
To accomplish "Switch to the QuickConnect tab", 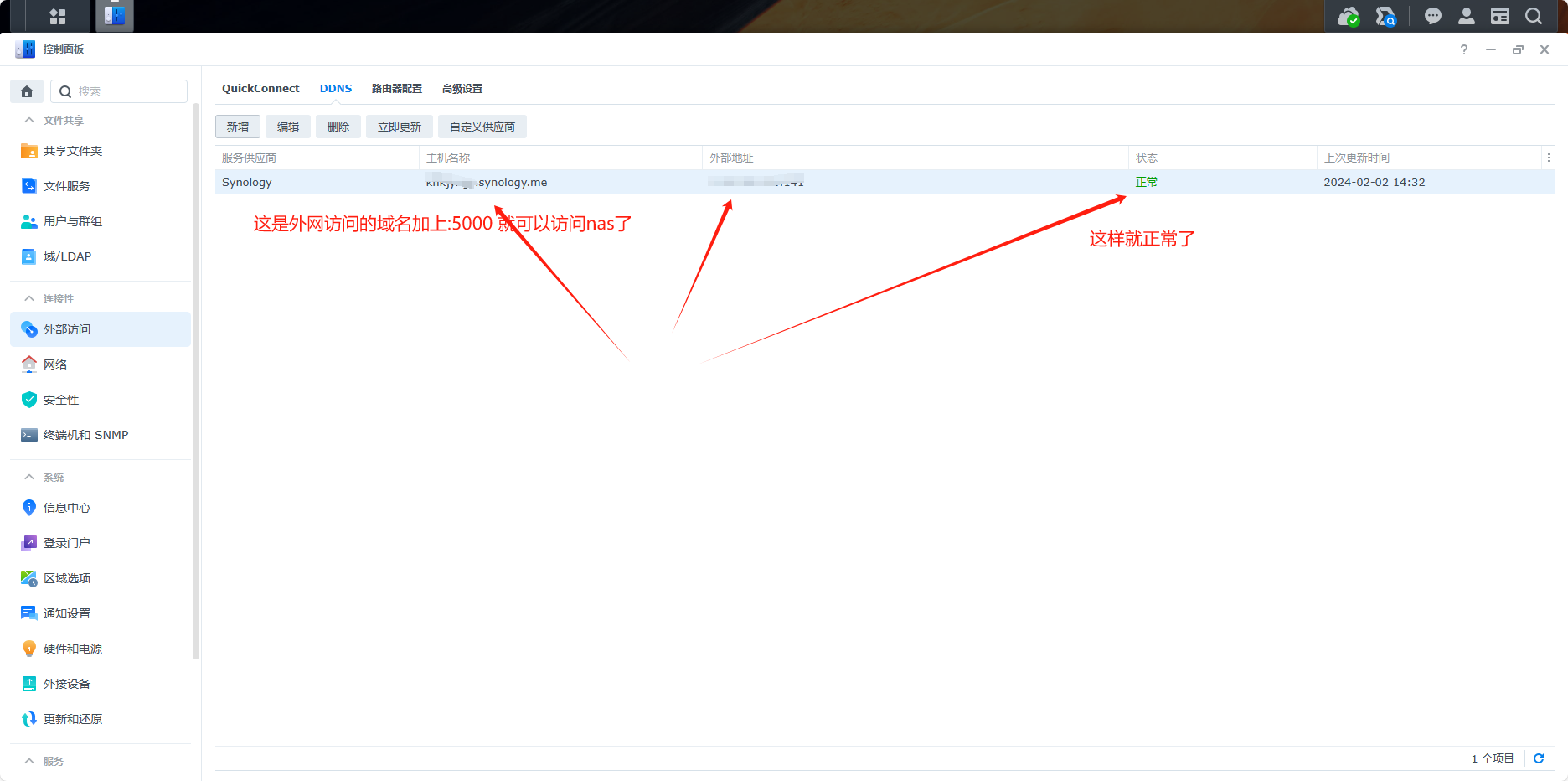I will (260, 88).
